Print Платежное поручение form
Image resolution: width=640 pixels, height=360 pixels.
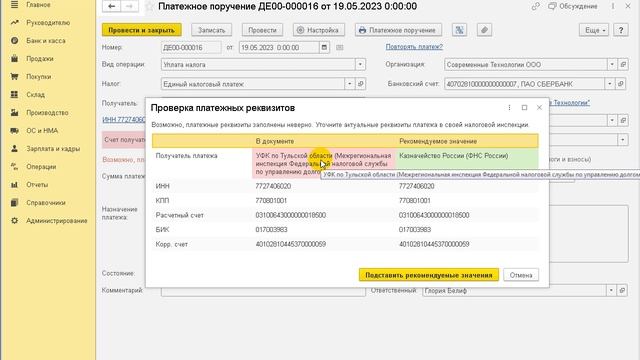click(x=398, y=30)
